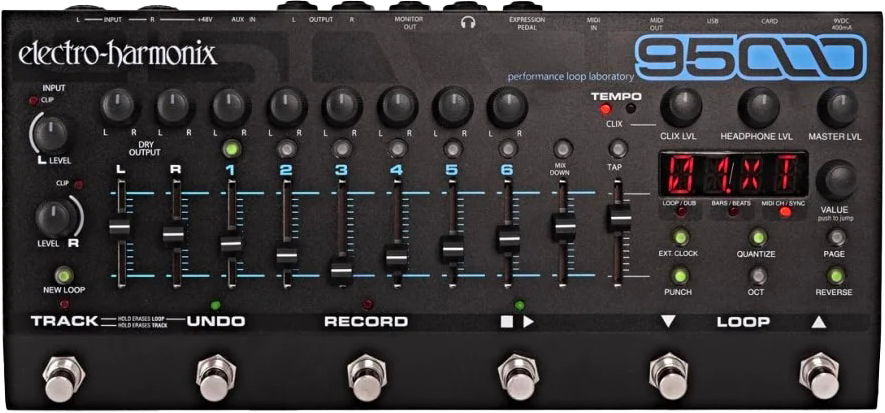Viewport: 885px width, 413px height.
Task: Activate the NEW LOOP button
Action: tap(65, 275)
